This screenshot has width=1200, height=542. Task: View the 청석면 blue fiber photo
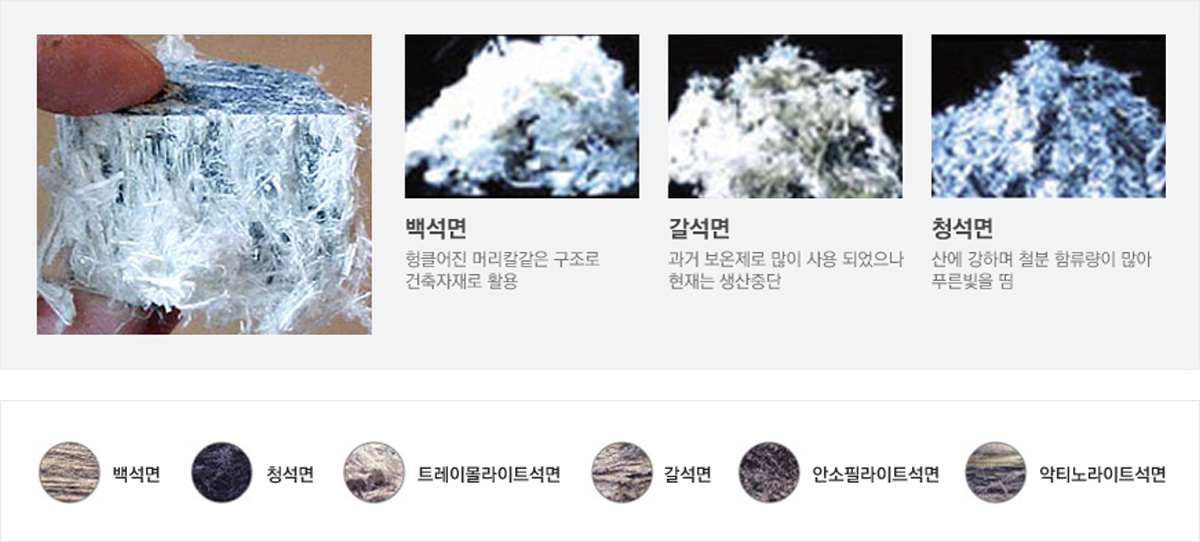[x=1048, y=116]
